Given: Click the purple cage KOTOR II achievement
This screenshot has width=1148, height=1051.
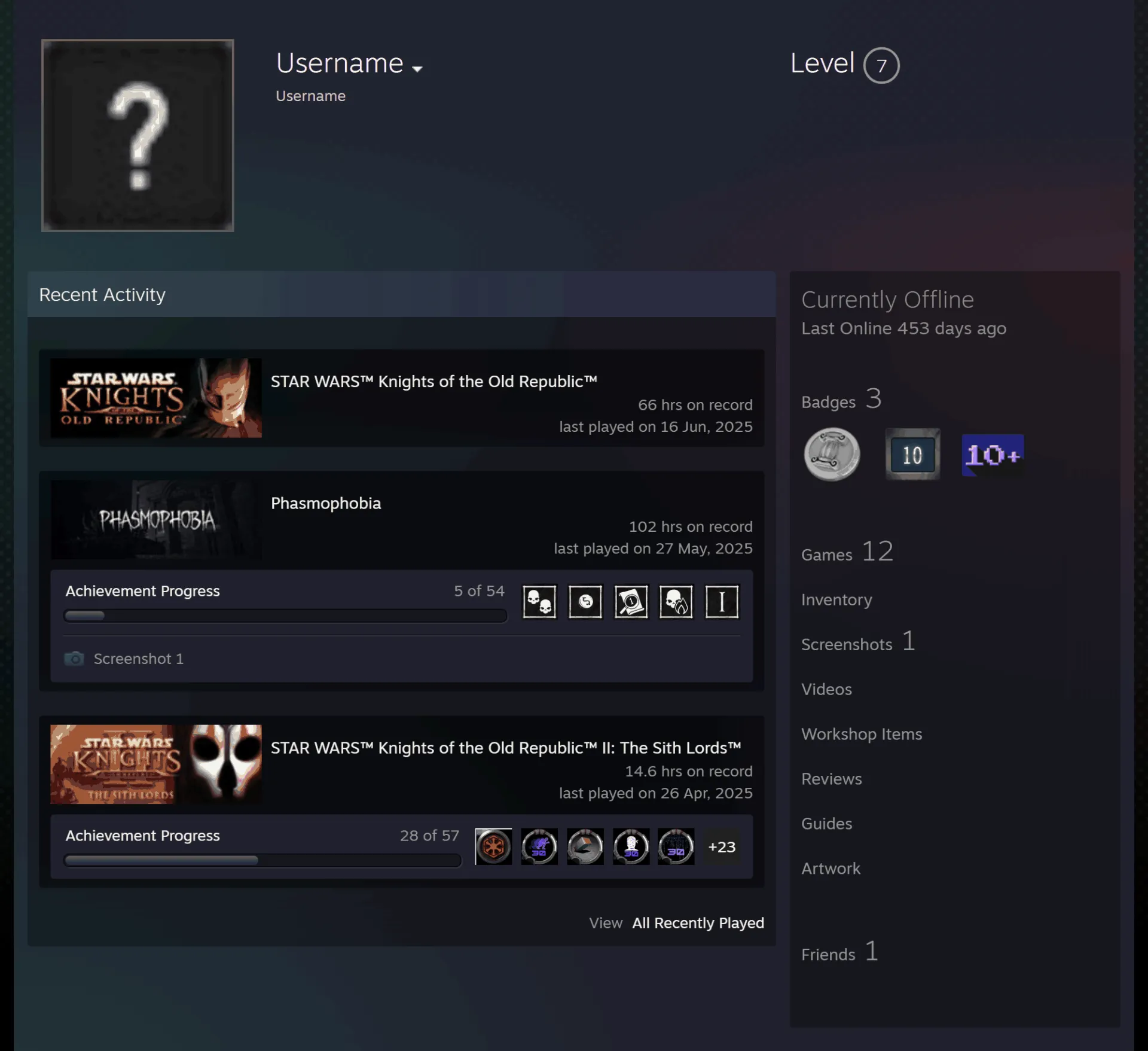Looking at the screenshot, I should pos(676,846).
